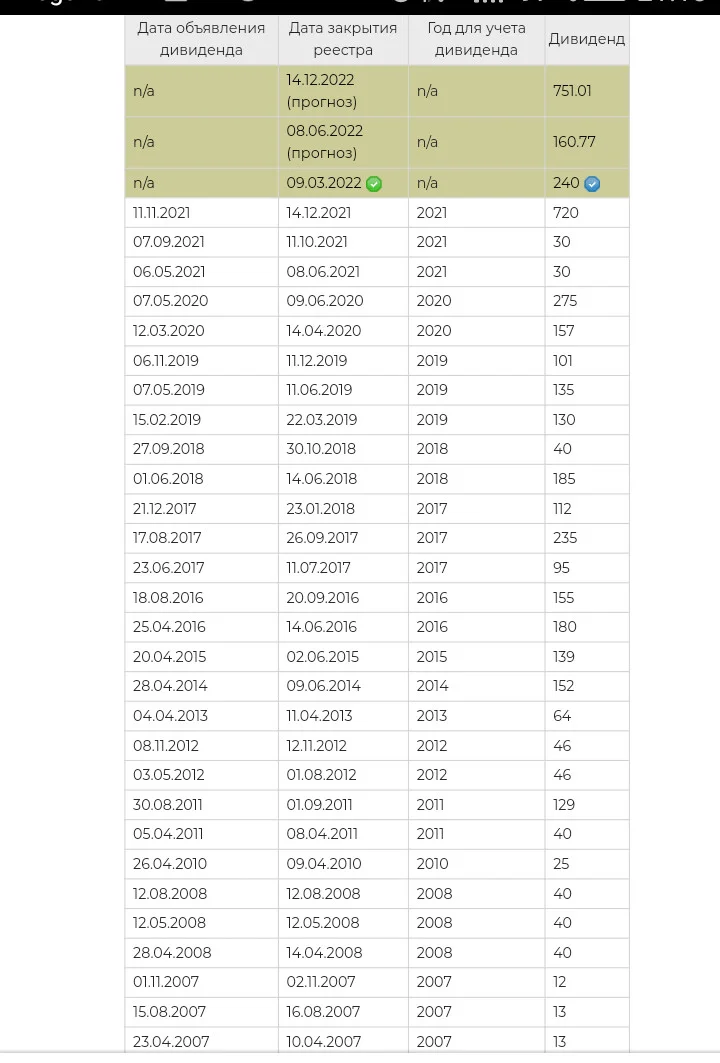The image size is (720, 1063).
Task: Click announcement date 30.08.2011
Action: tap(167, 805)
